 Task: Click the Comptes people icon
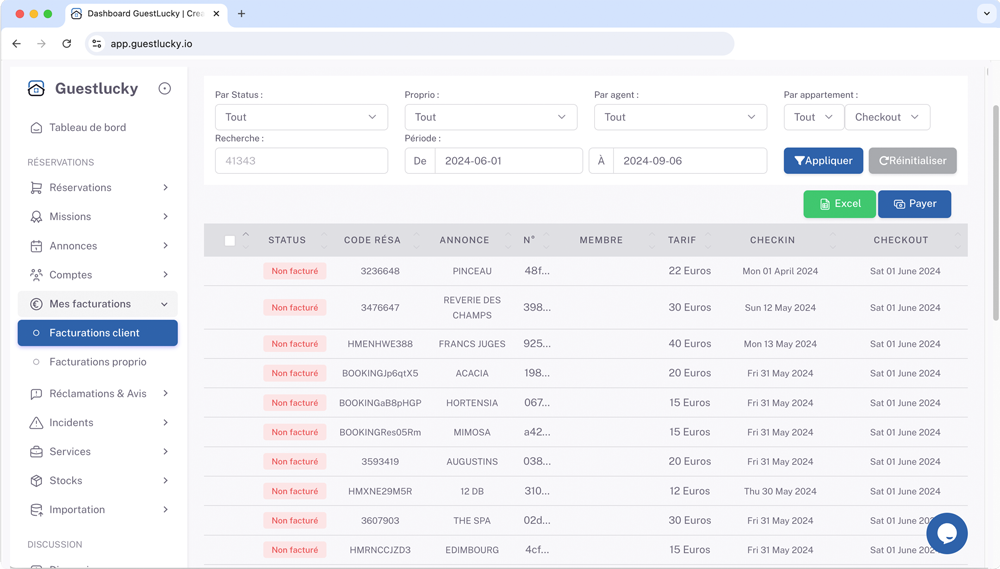coord(36,275)
